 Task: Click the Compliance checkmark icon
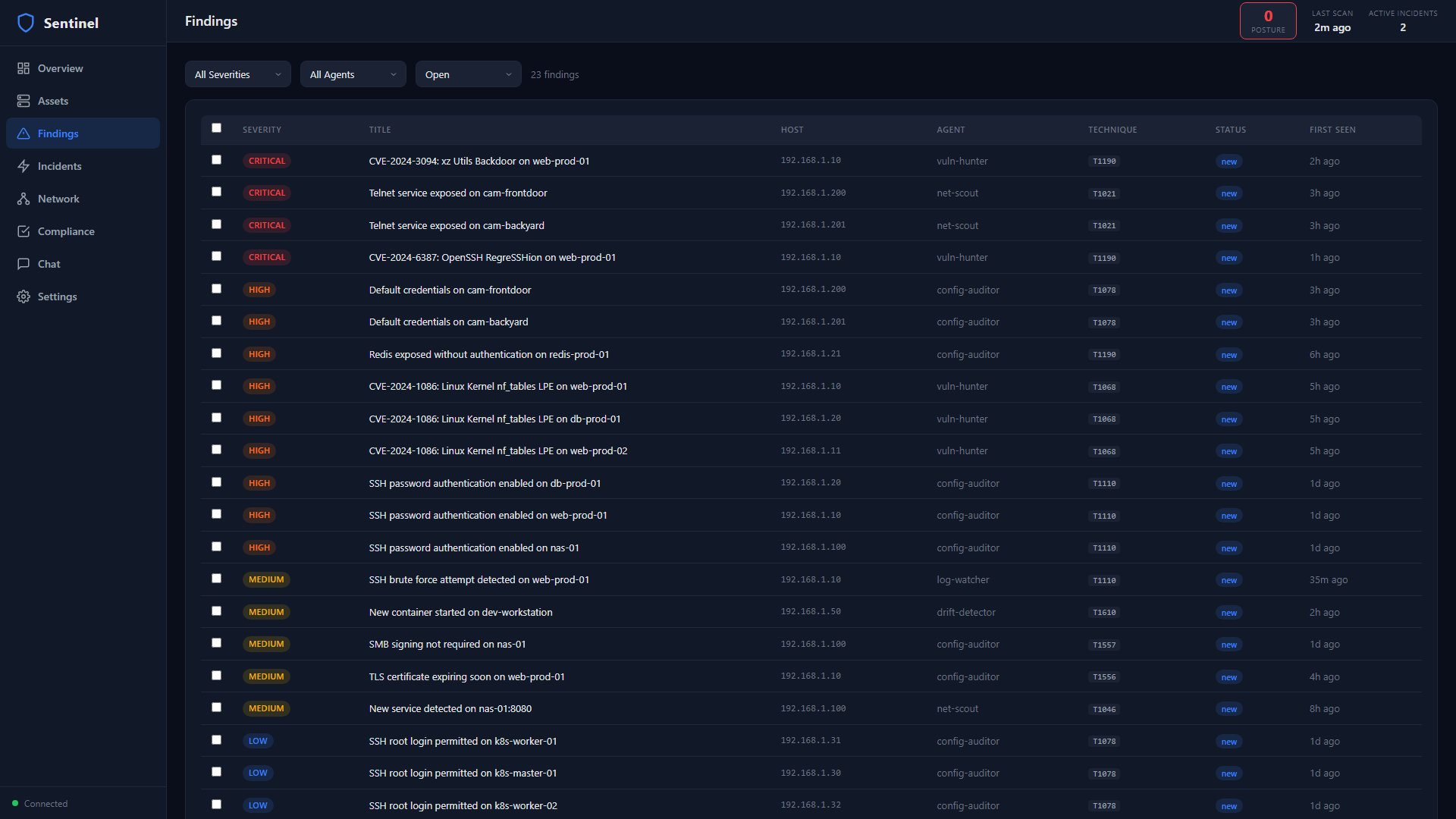pyautogui.click(x=24, y=231)
